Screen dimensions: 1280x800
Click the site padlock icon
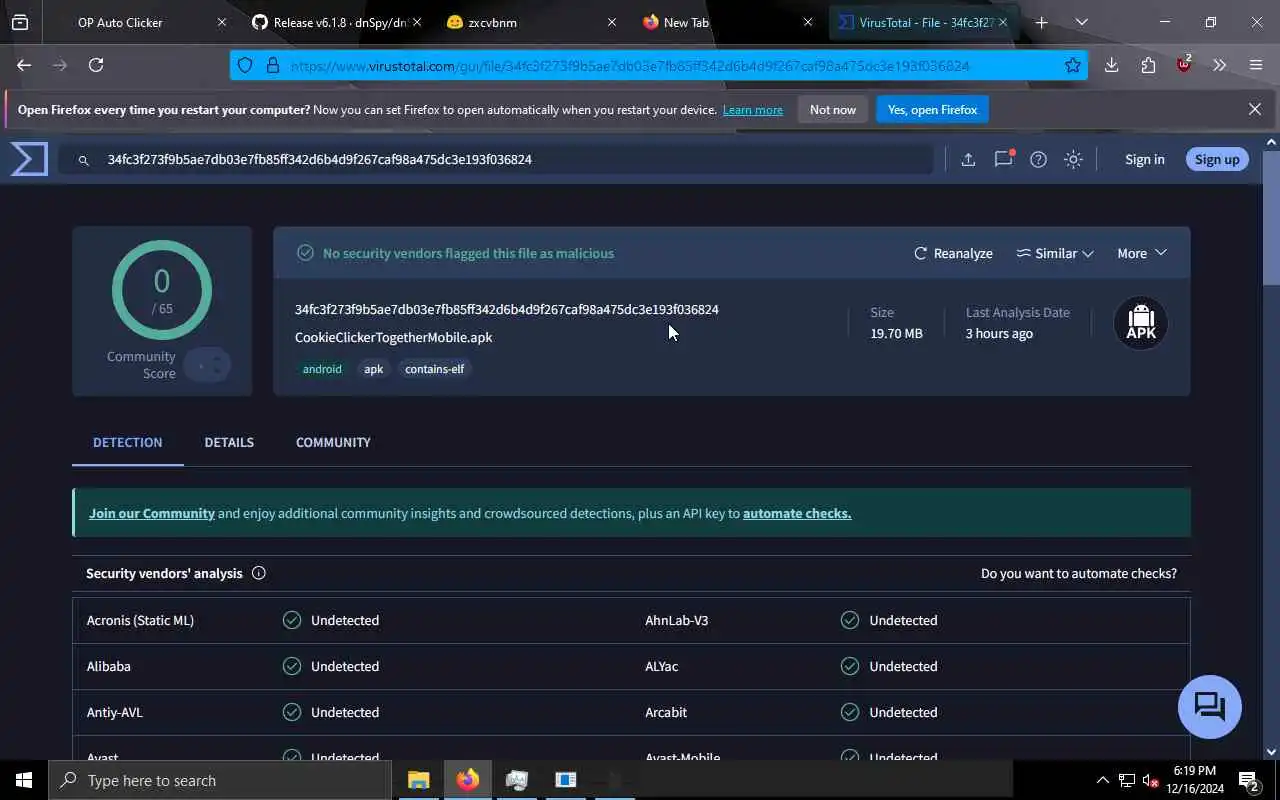(x=272, y=65)
